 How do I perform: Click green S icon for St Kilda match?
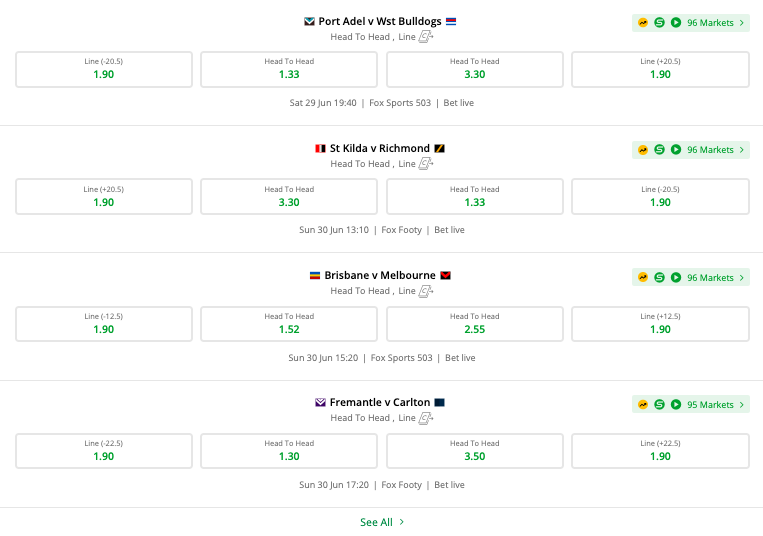[x=660, y=150]
